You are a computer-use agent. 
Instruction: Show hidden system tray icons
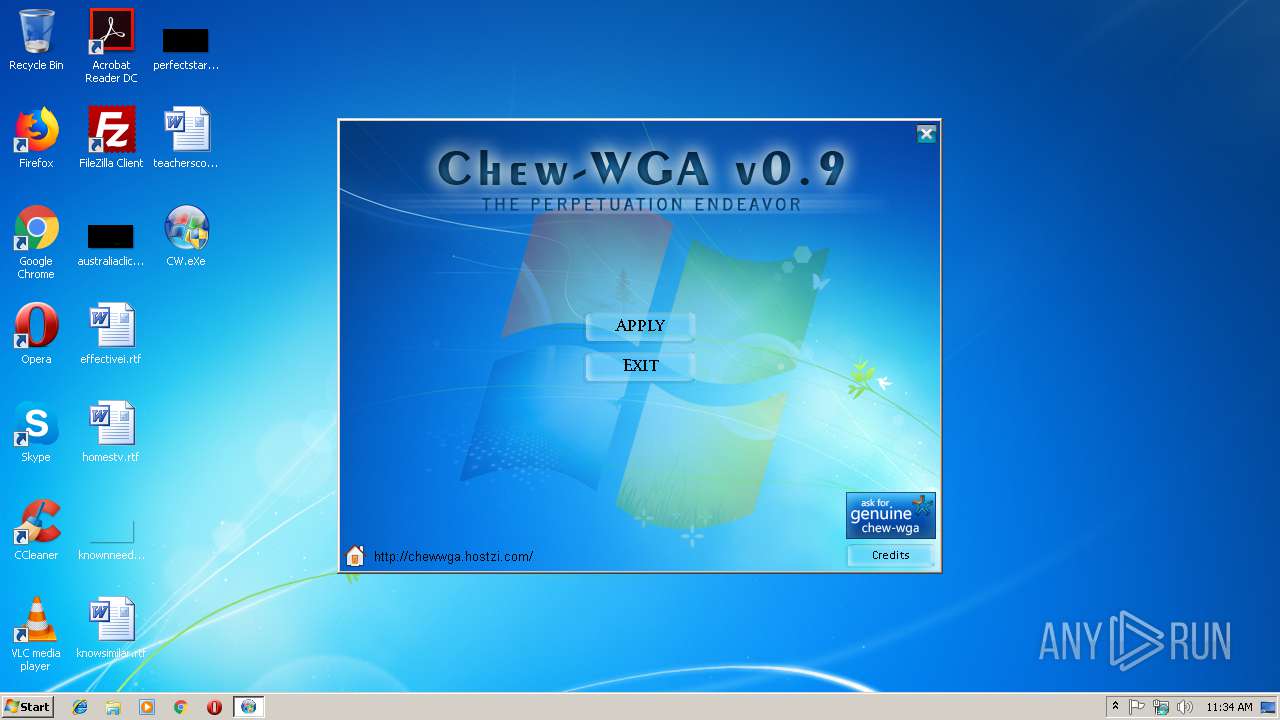point(1115,707)
